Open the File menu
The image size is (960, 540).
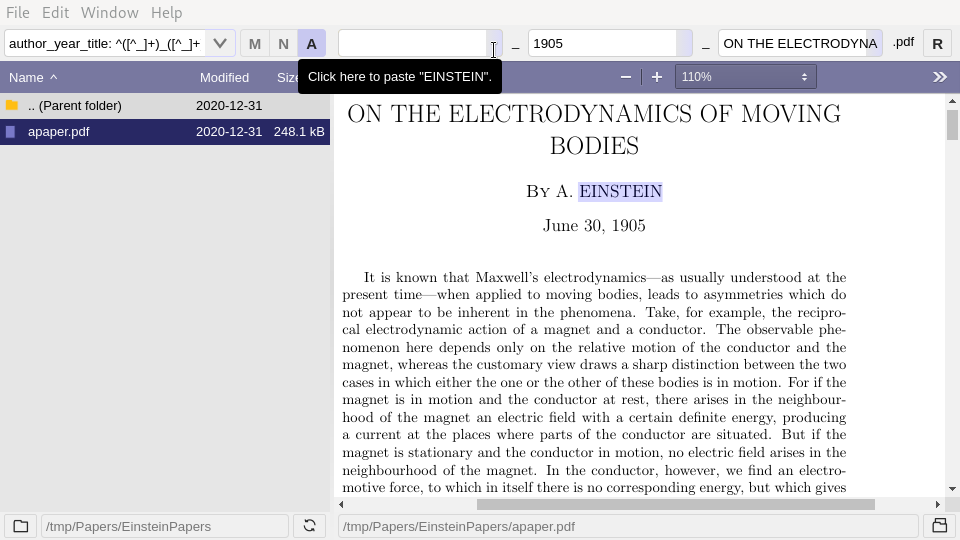[18, 12]
